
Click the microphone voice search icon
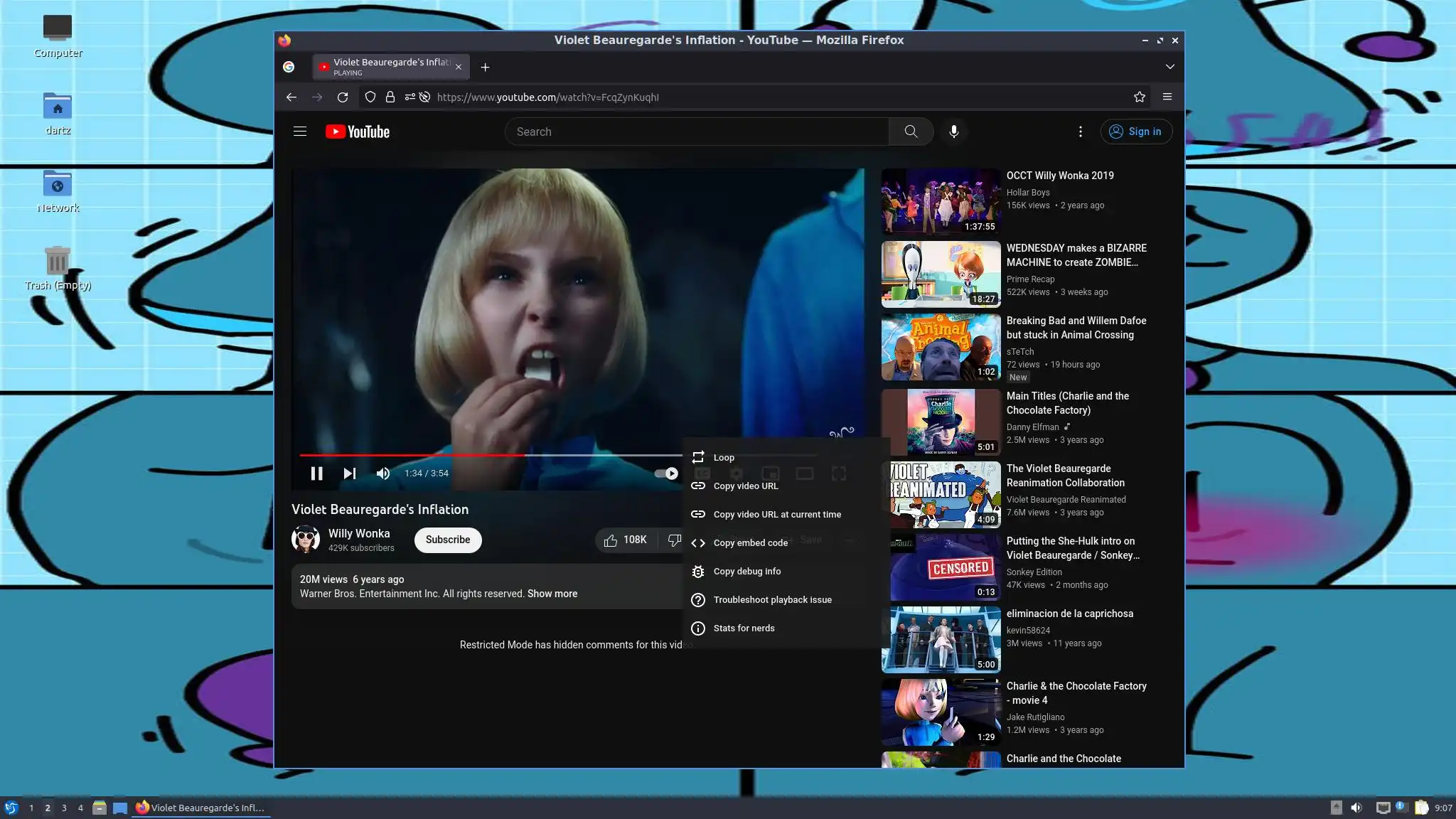tap(953, 132)
